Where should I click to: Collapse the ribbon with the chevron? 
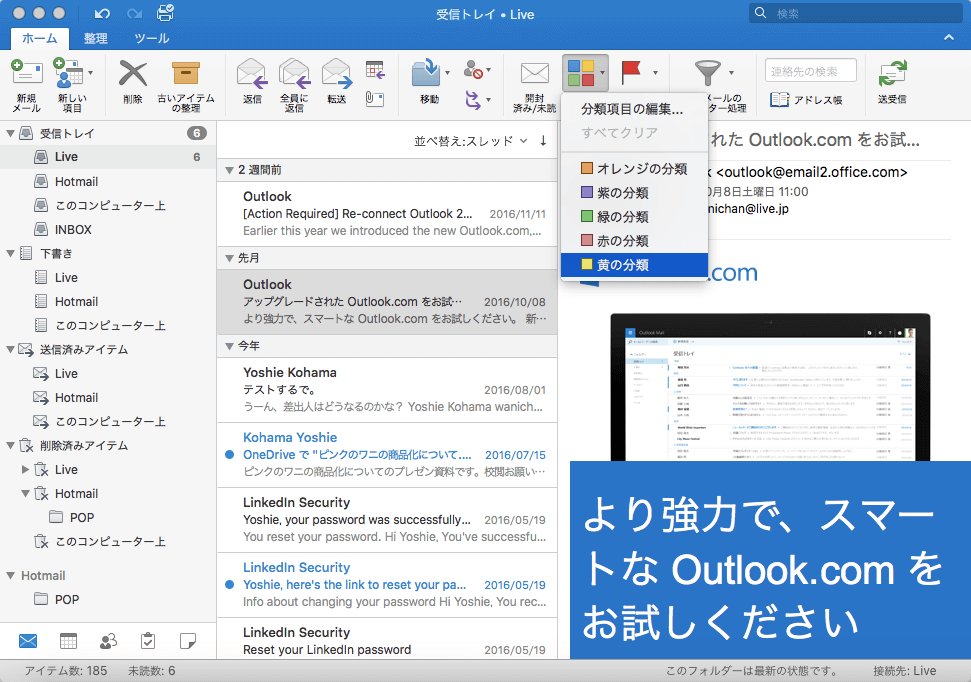pyautogui.click(x=949, y=38)
